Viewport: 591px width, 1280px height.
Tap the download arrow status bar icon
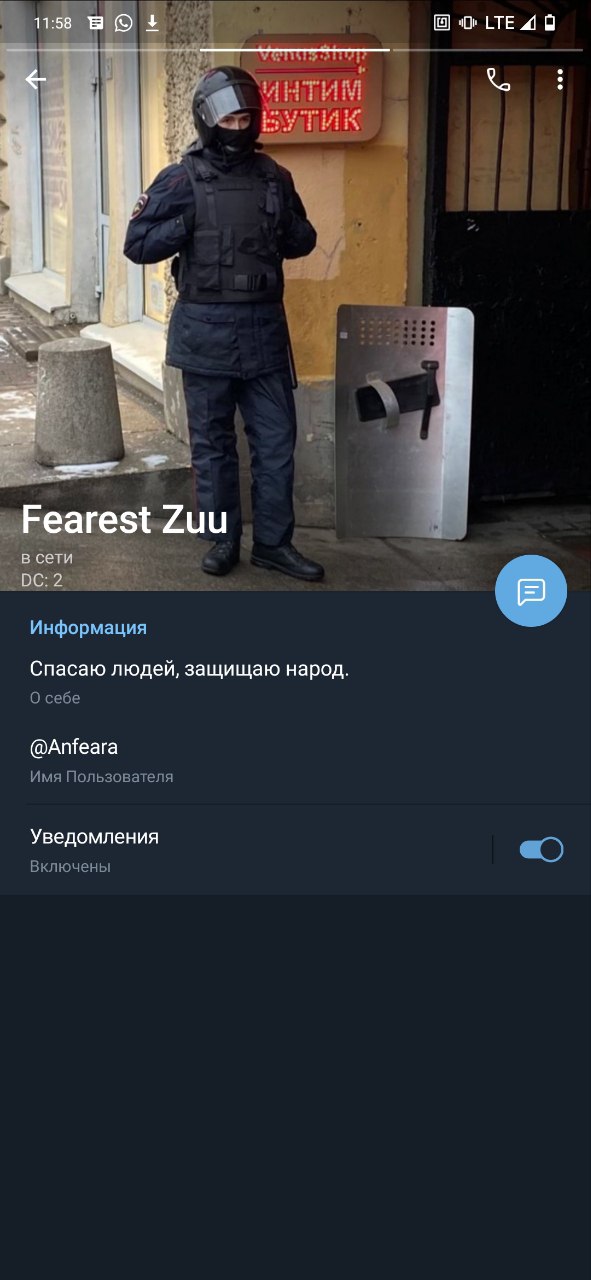pyautogui.click(x=152, y=23)
